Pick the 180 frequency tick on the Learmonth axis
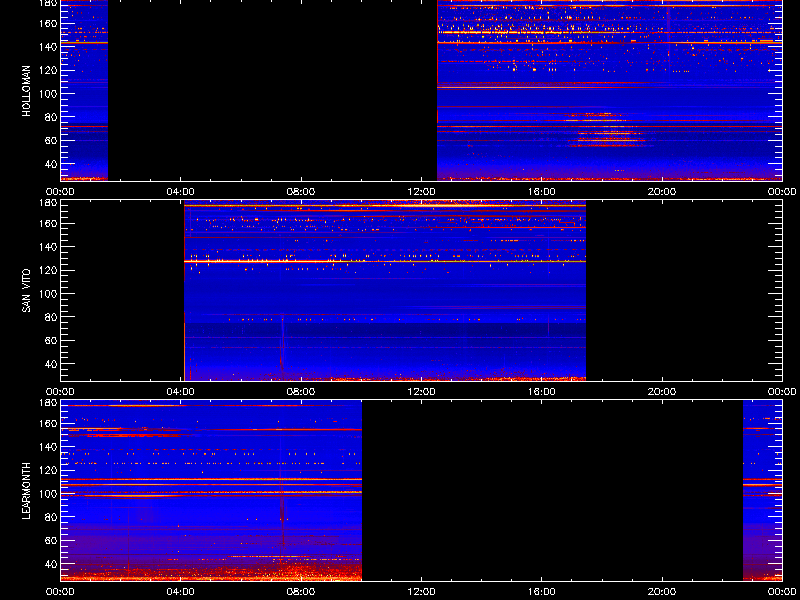800x600 pixels. (x=49, y=402)
